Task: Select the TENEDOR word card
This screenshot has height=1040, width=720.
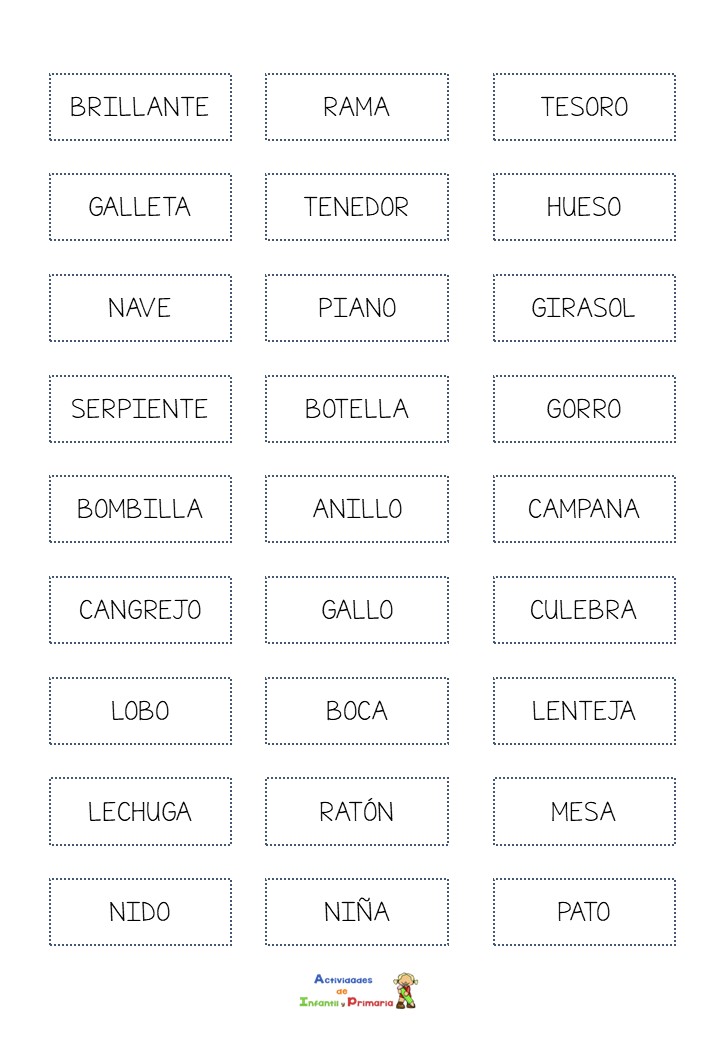Action: click(357, 207)
